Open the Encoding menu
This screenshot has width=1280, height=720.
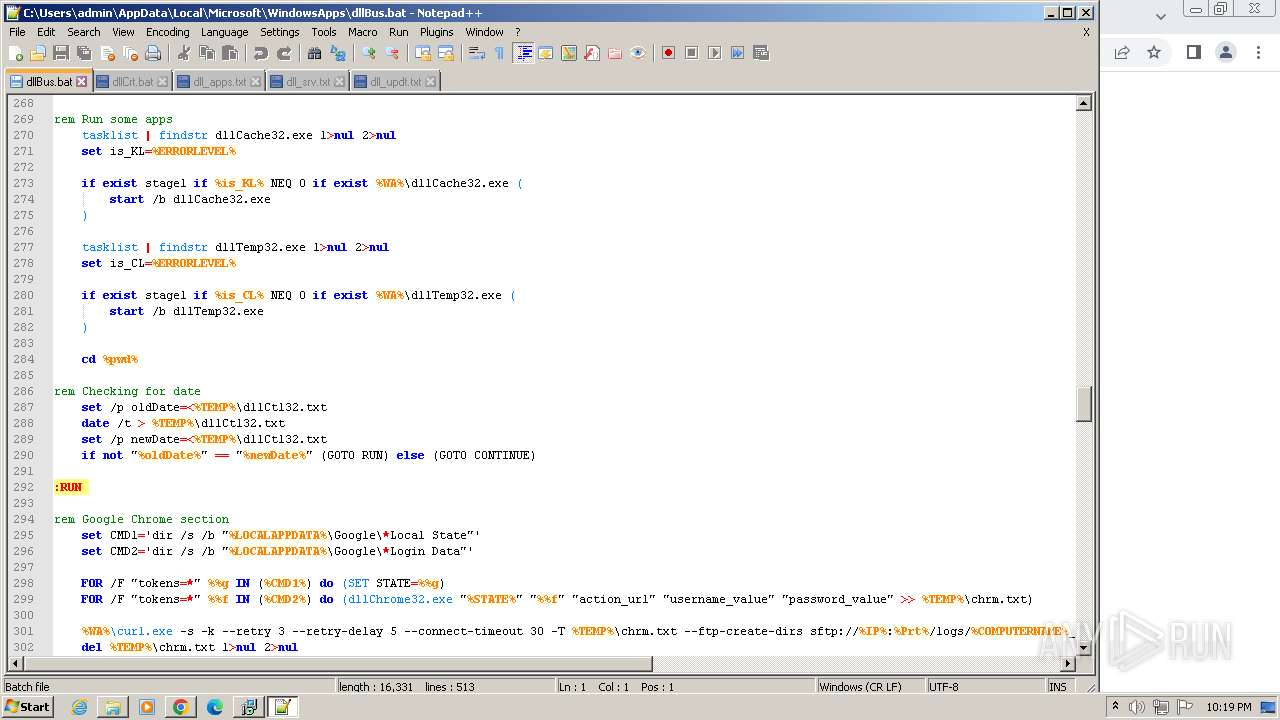167,32
